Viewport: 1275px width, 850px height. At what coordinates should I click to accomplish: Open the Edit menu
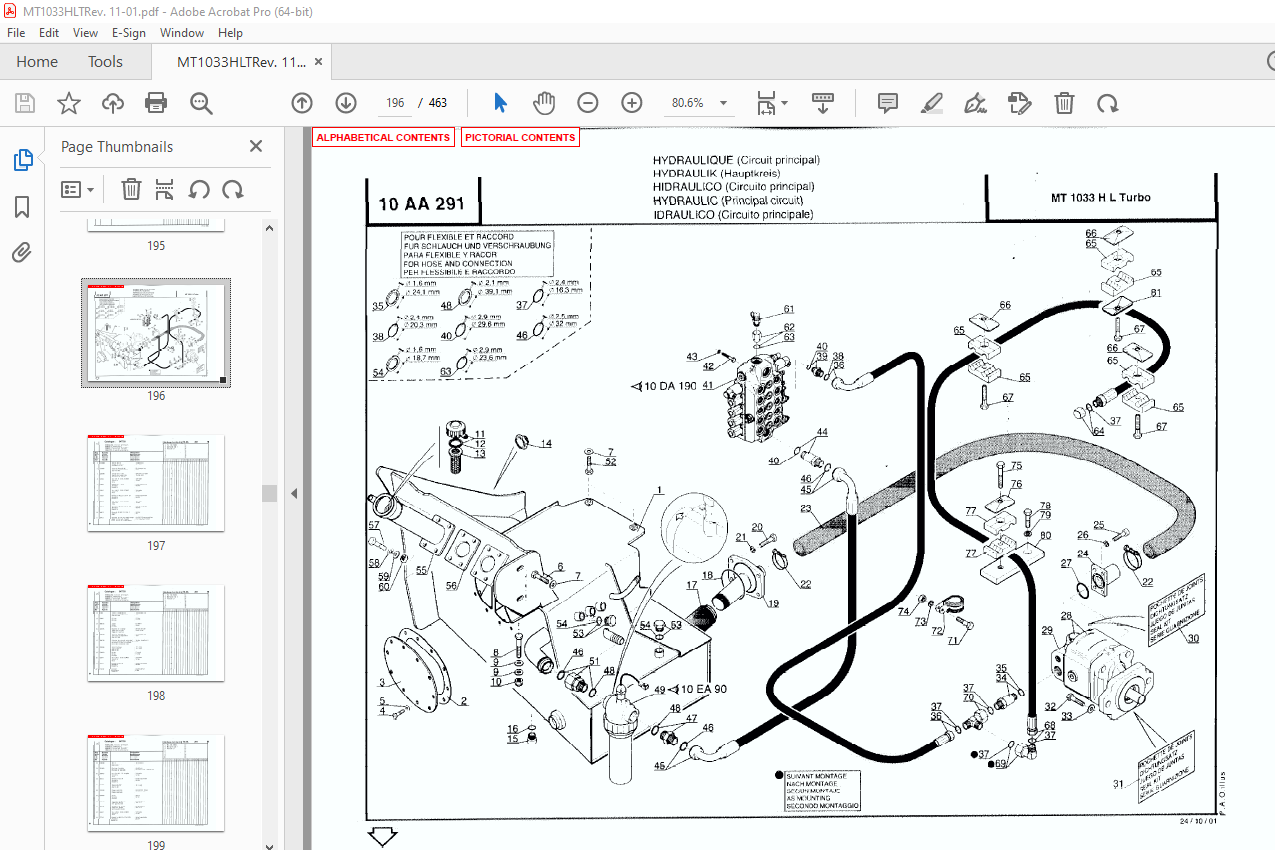pos(49,32)
